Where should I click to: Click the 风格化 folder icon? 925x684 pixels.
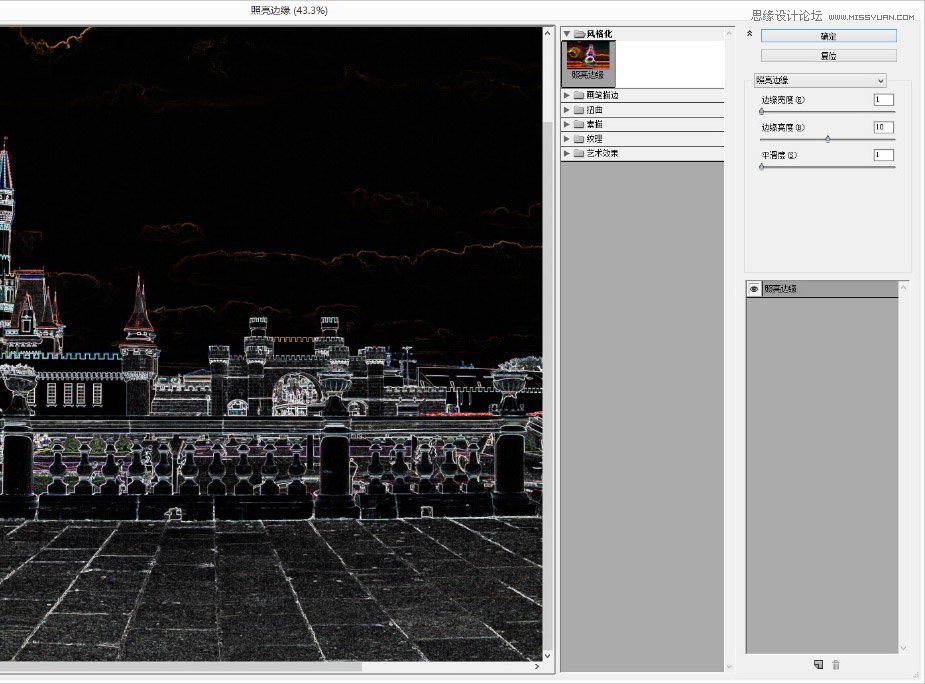(579, 34)
